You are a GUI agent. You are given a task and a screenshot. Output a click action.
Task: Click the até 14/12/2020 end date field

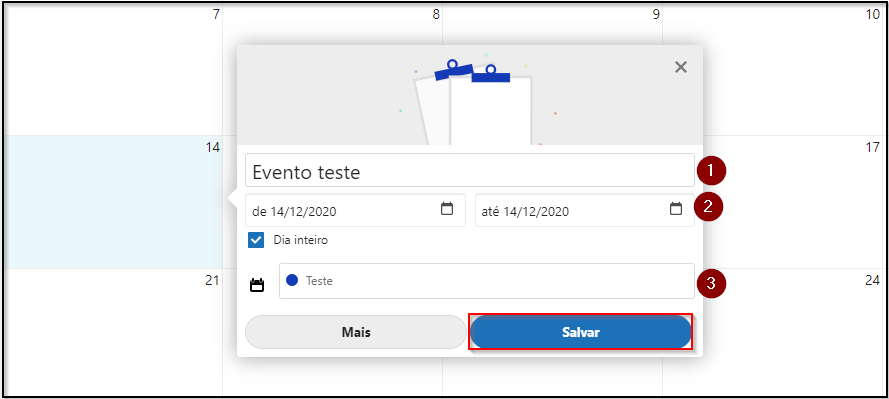click(585, 210)
